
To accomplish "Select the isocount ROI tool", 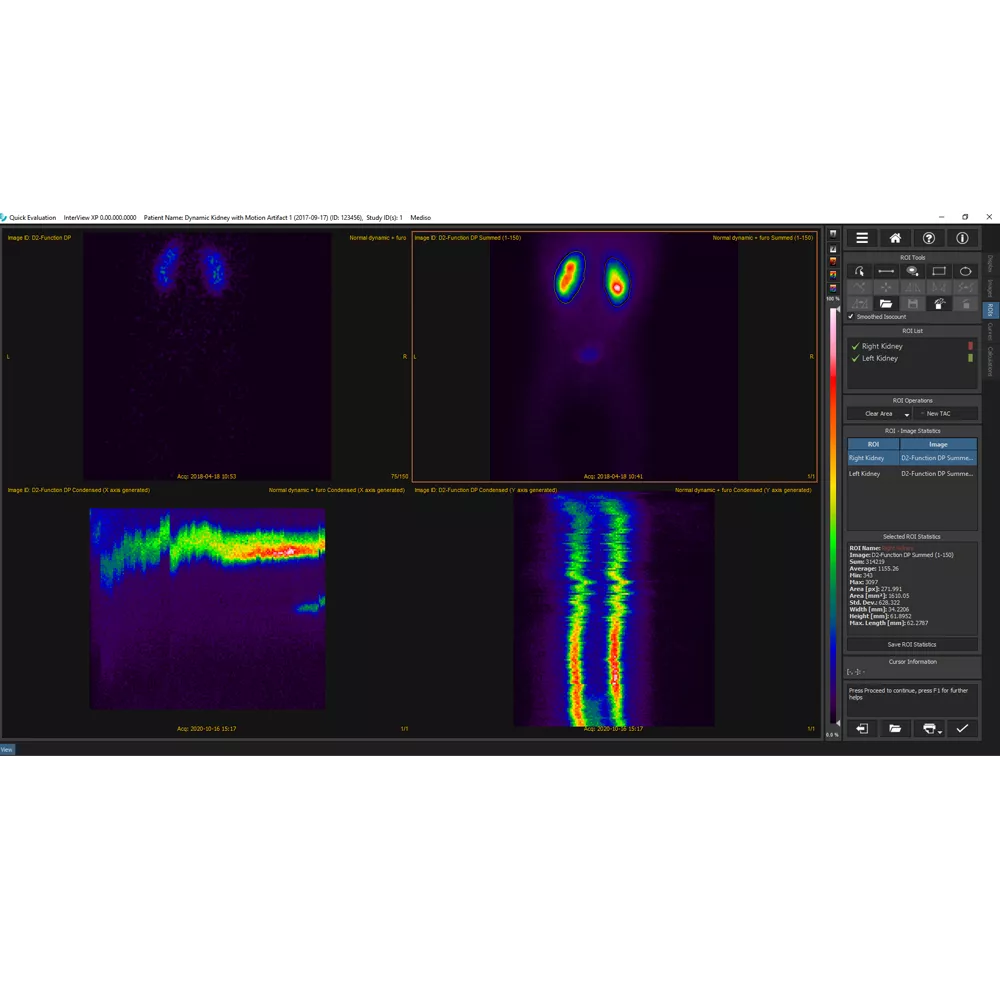I will (x=913, y=271).
